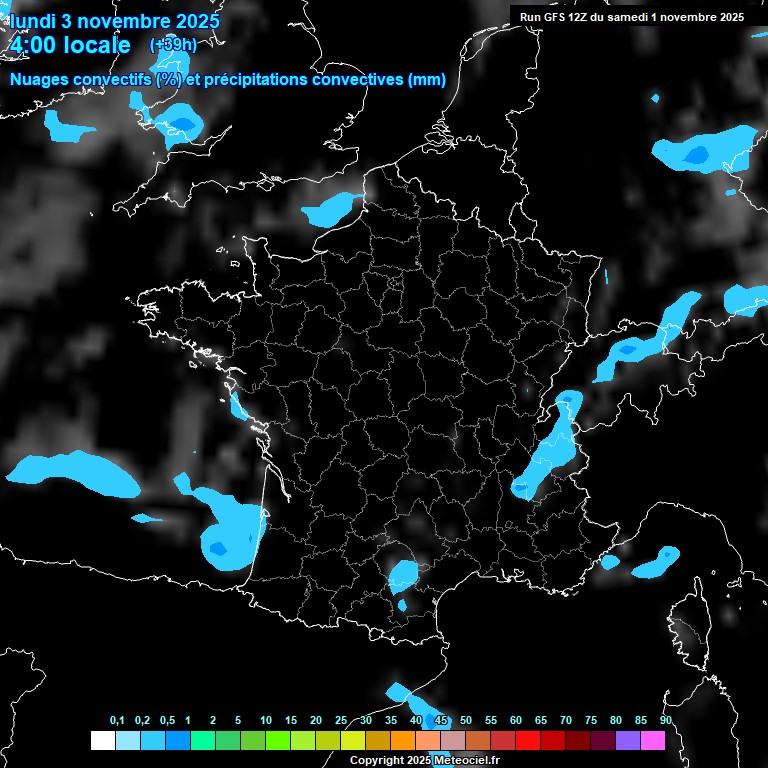Screen dimensions: 768x768
Task: Click the "55" legend label
Action: (491, 720)
